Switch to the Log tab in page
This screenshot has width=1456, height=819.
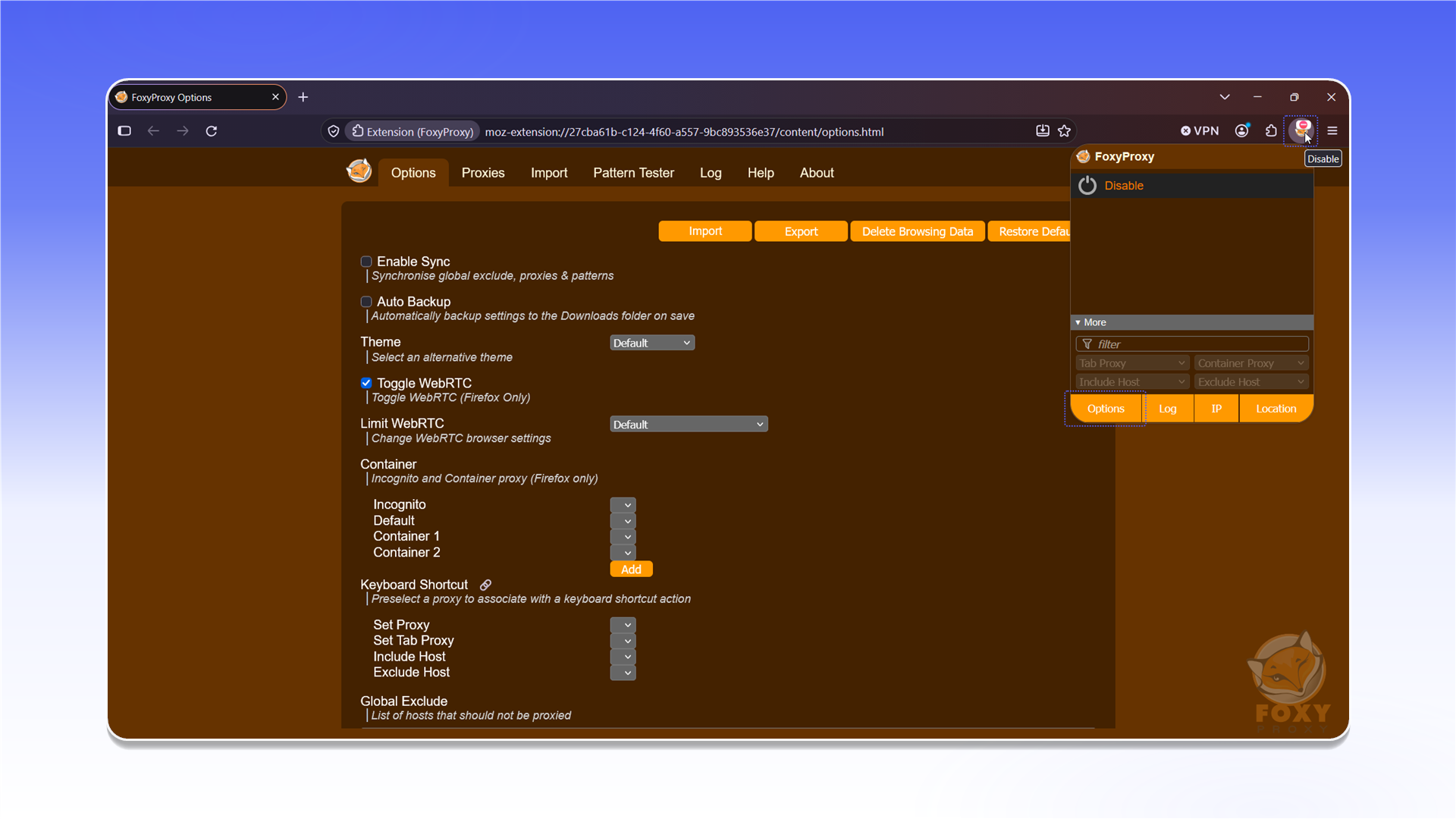click(711, 173)
